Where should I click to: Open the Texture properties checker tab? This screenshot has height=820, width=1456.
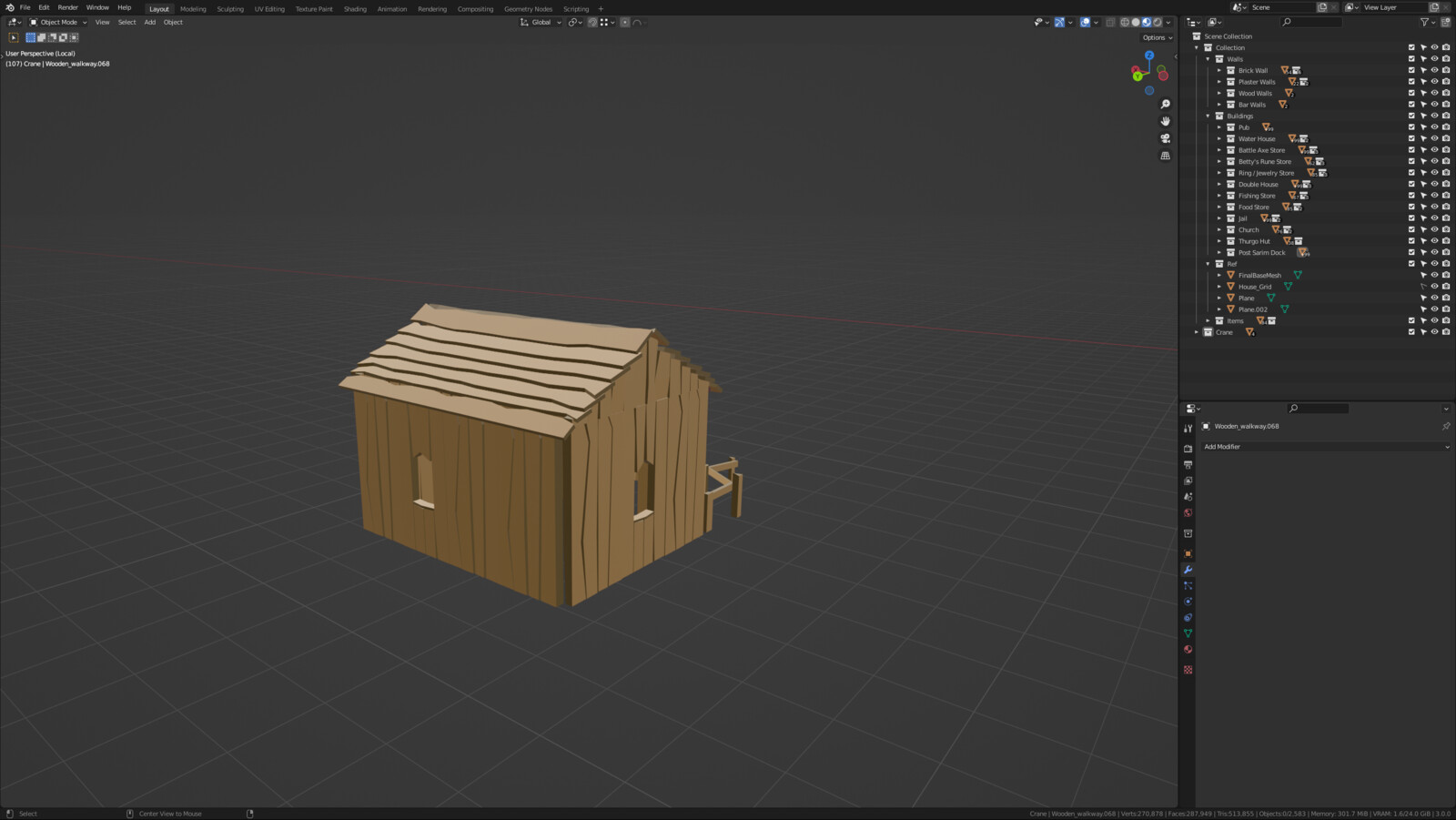(x=1188, y=670)
